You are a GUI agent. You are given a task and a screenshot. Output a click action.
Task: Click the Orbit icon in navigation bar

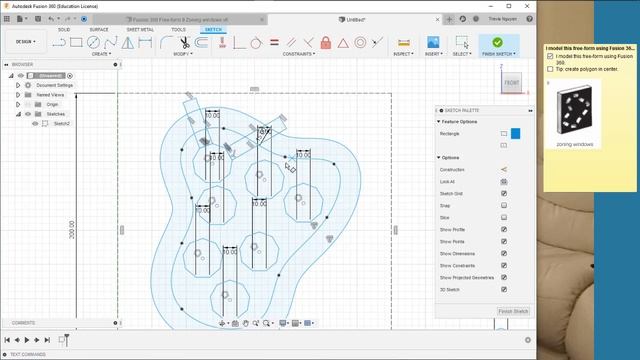point(222,323)
